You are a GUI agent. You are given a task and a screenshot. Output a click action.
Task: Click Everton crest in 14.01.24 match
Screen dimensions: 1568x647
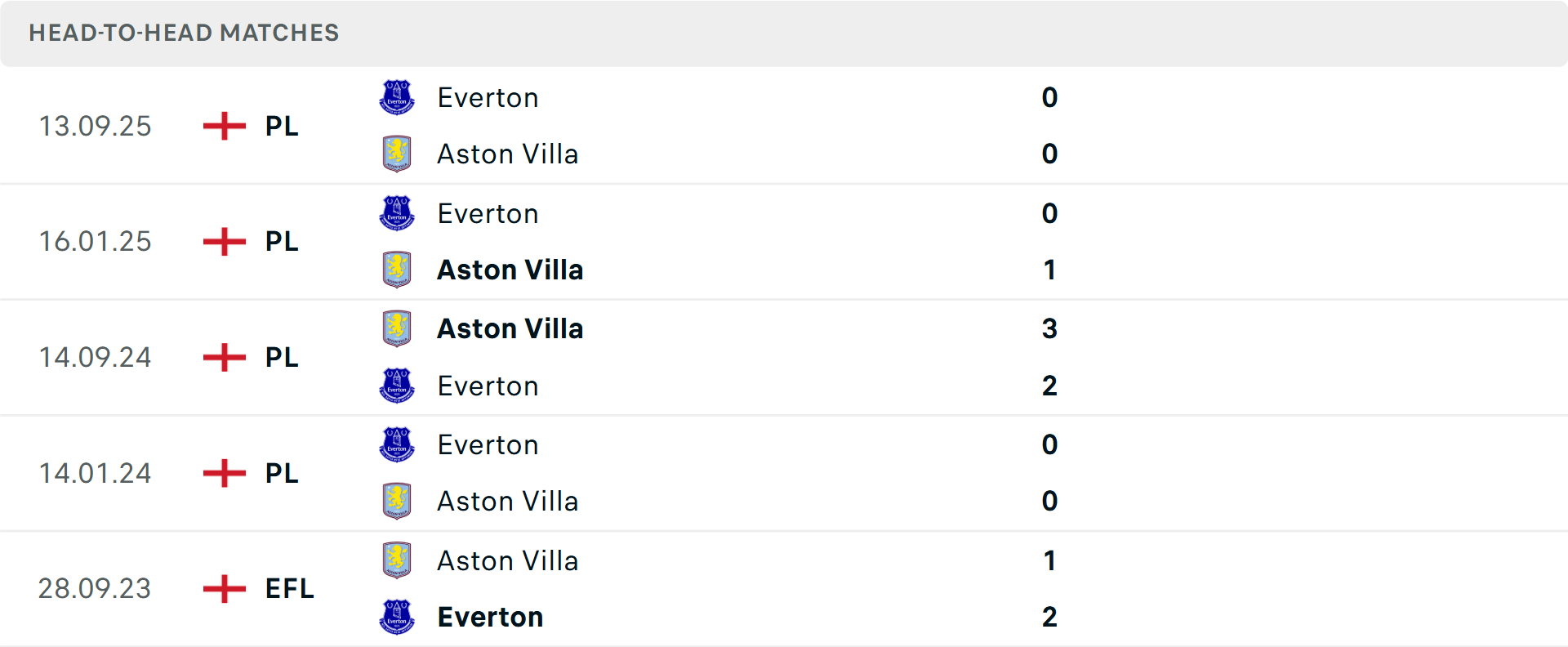[x=397, y=444]
